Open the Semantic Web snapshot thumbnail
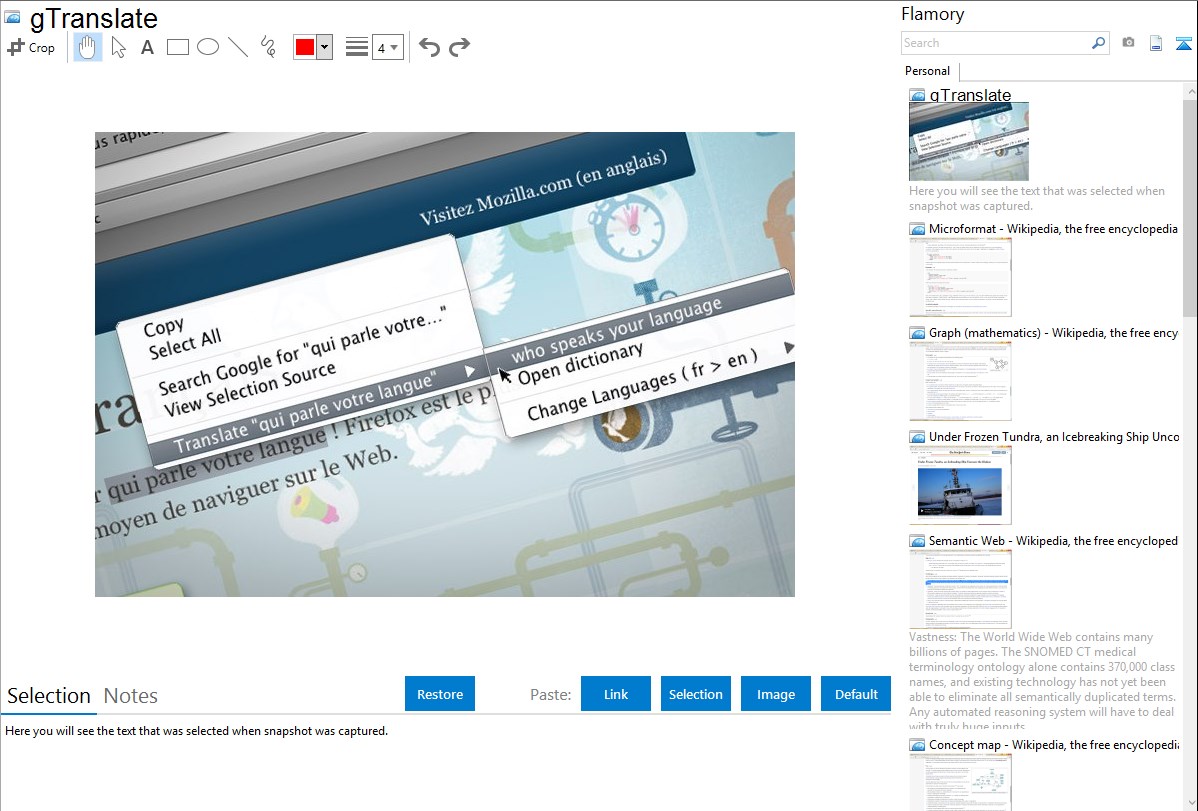Viewport: 1198px width, 811px height. 960,589
